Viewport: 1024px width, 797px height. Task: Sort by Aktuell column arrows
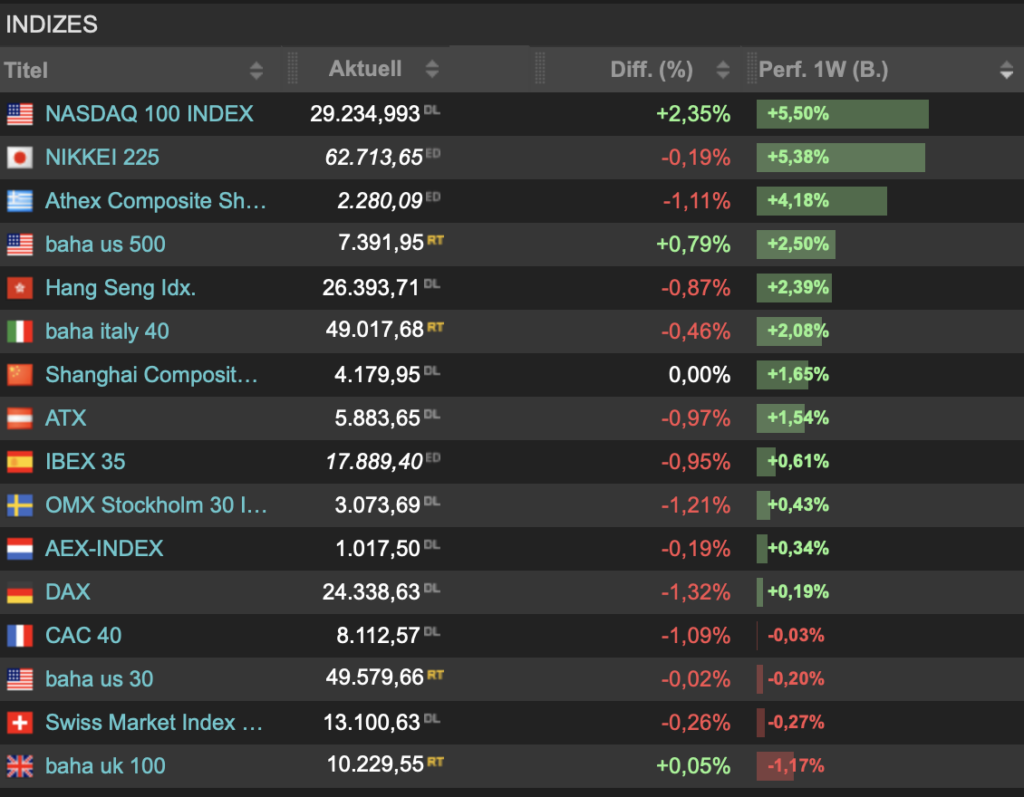click(432, 69)
